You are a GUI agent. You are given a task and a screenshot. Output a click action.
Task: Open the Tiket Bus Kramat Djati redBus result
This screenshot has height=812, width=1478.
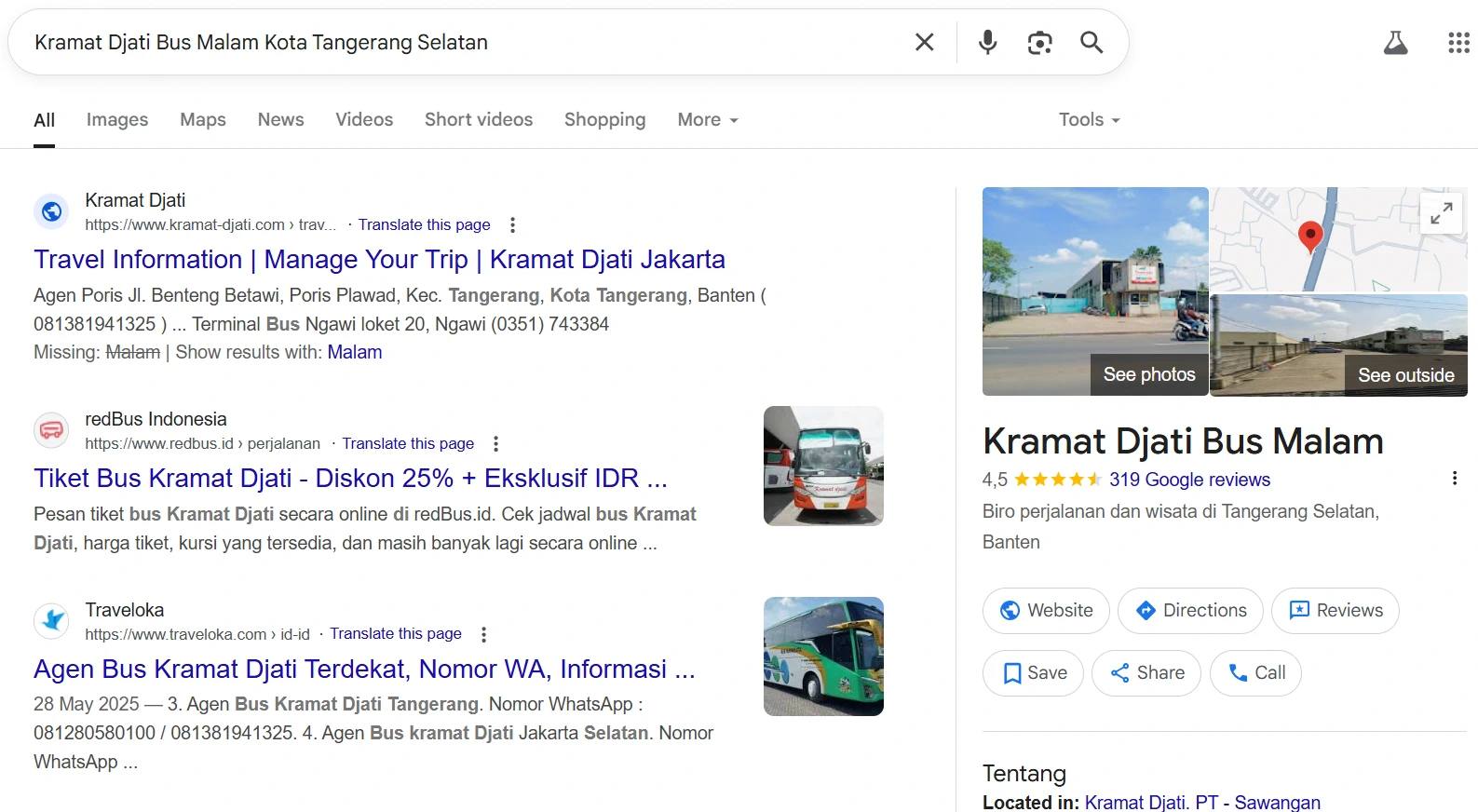(x=350, y=478)
